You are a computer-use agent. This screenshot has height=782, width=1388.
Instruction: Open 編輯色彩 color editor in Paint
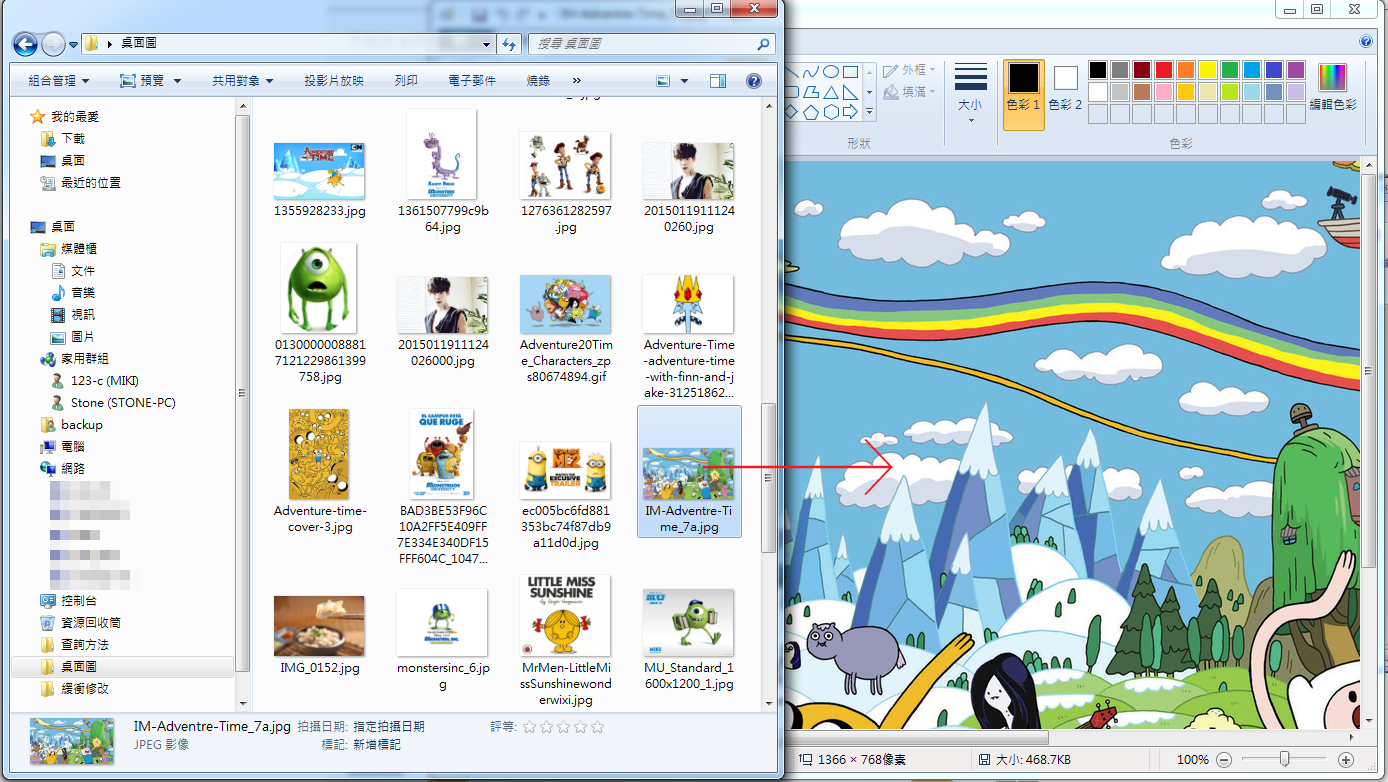pos(1333,87)
